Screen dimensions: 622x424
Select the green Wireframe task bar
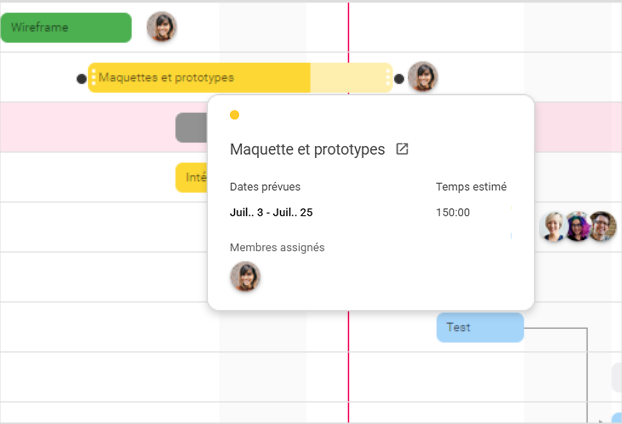[x=66, y=28]
